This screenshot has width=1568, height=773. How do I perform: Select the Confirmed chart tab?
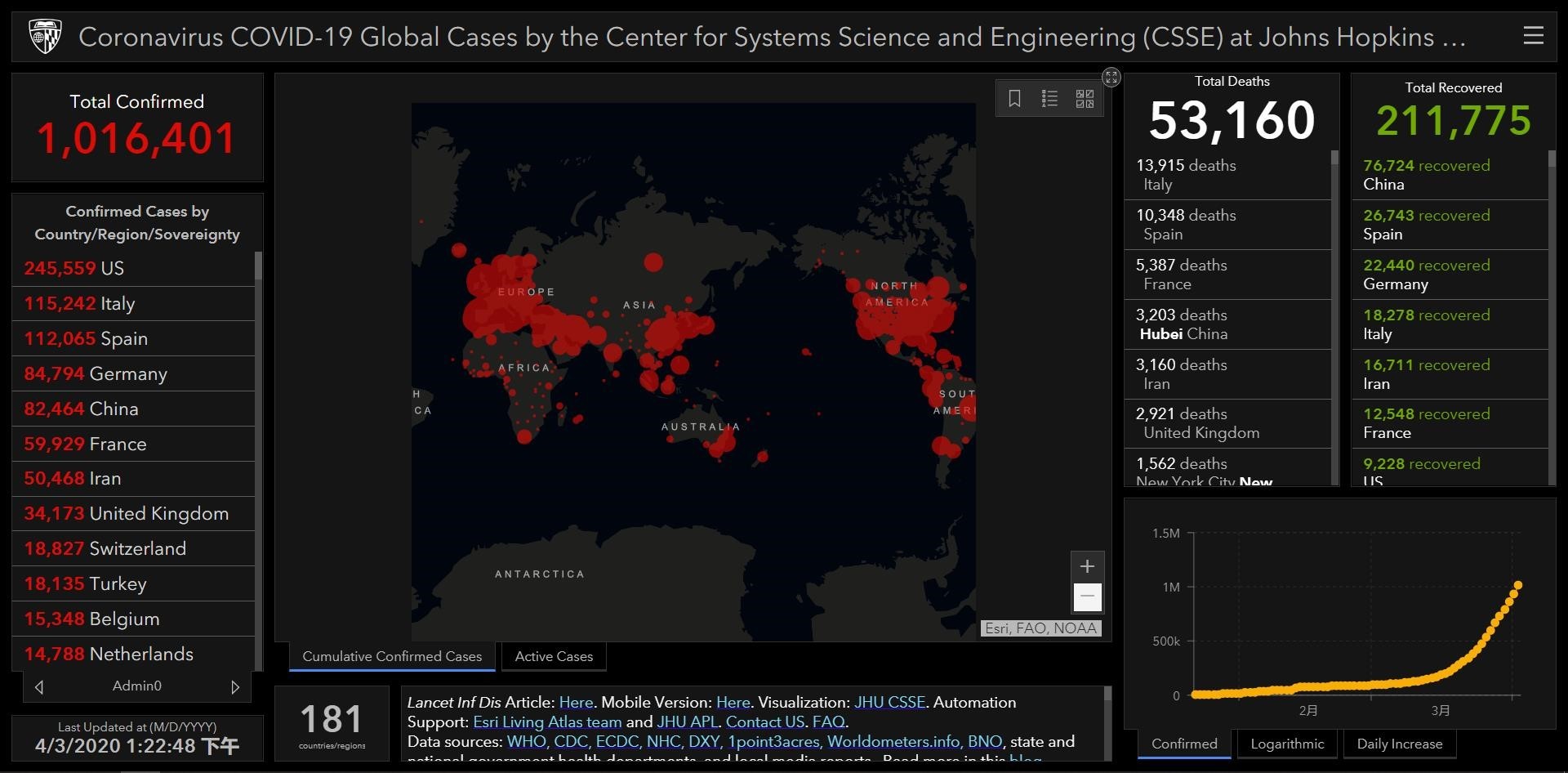point(1184,744)
